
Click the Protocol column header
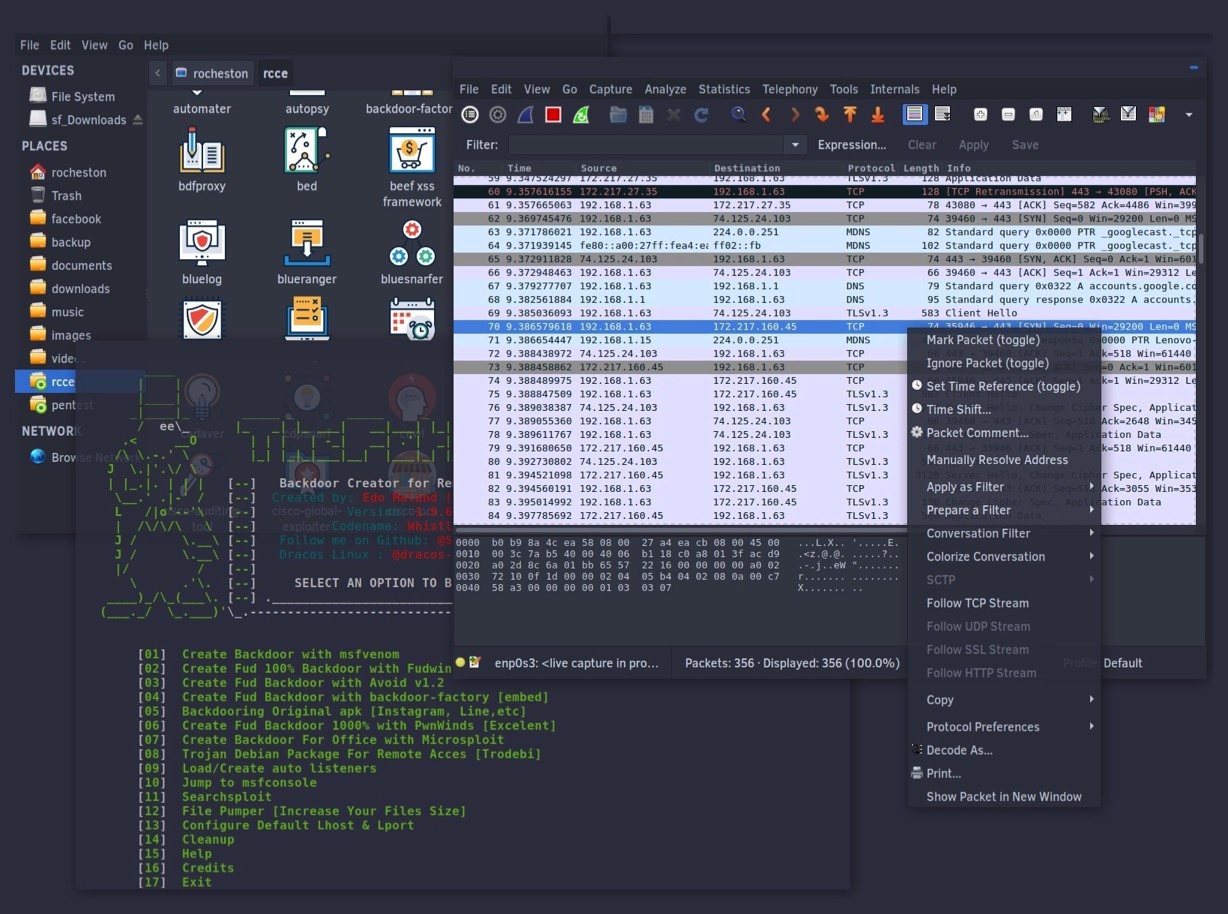pos(871,168)
